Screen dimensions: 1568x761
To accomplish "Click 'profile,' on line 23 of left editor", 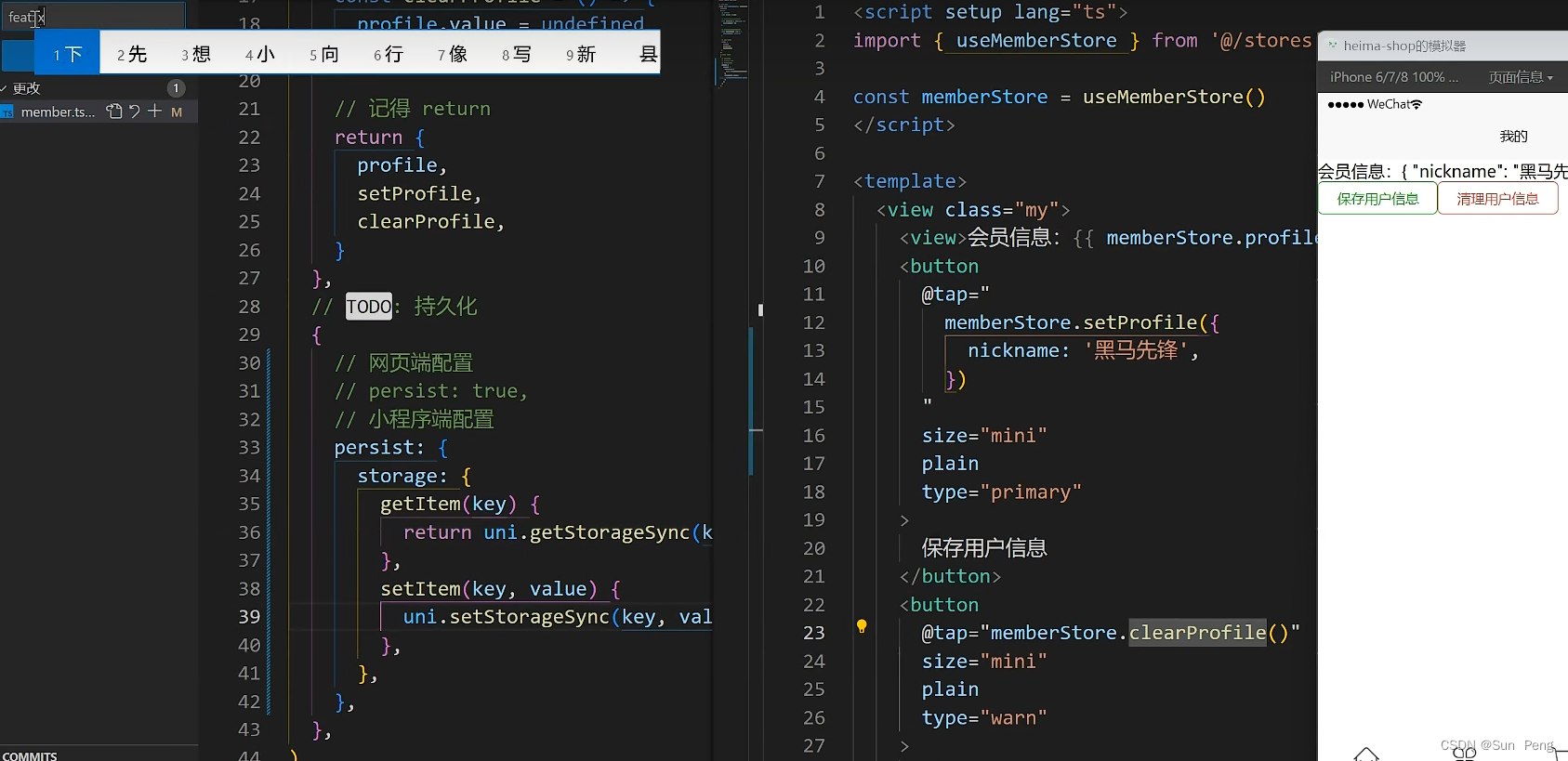I will [x=402, y=165].
